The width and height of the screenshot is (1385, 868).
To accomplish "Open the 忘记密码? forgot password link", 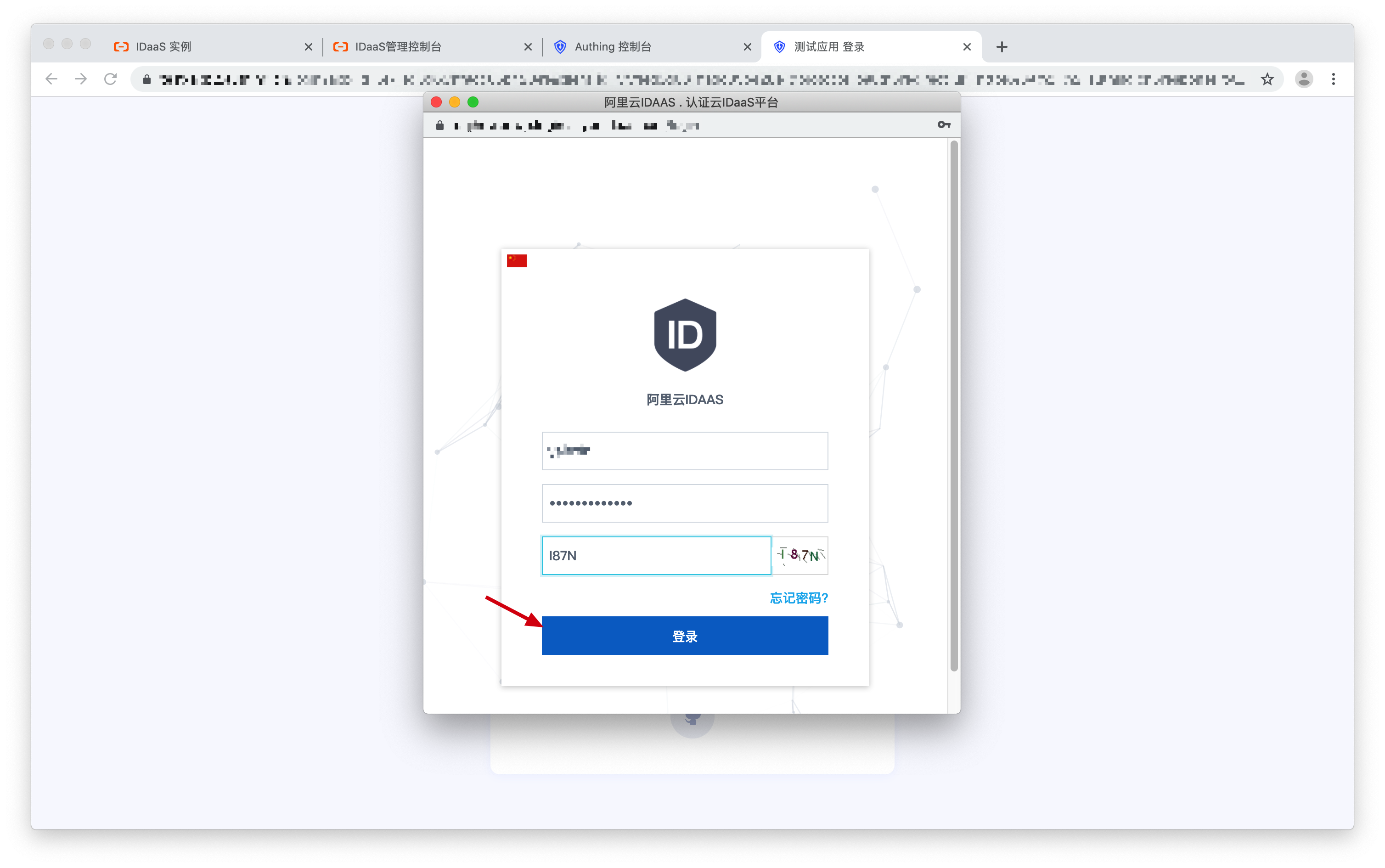I will 799,598.
